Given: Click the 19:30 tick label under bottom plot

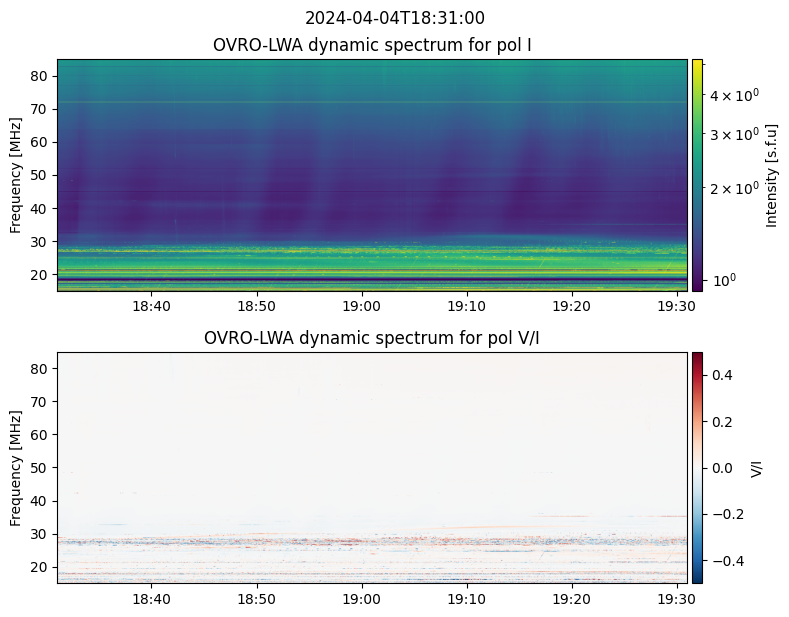Looking at the screenshot, I should pos(676,599).
